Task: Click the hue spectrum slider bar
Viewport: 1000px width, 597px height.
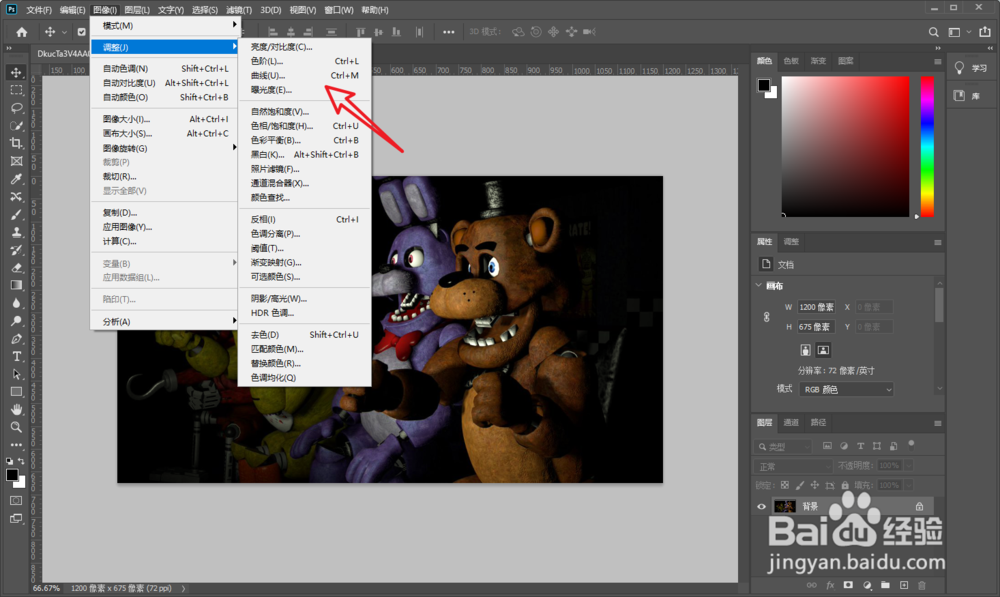Action: (927, 147)
